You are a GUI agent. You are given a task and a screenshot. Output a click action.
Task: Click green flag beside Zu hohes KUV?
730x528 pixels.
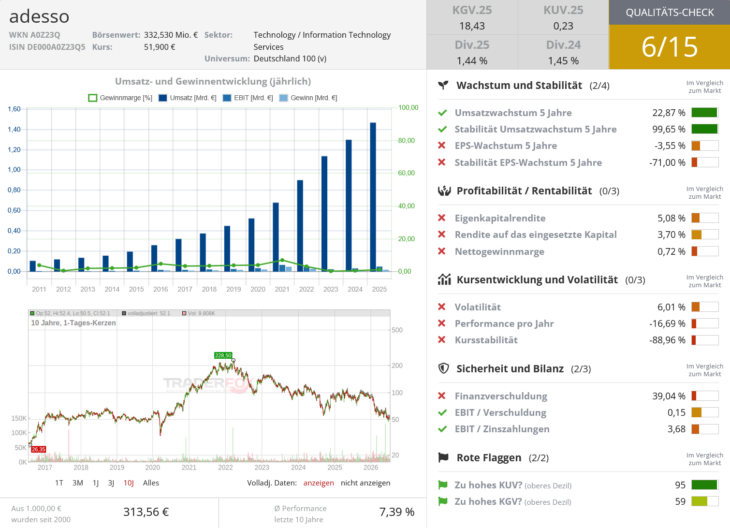tap(443, 485)
